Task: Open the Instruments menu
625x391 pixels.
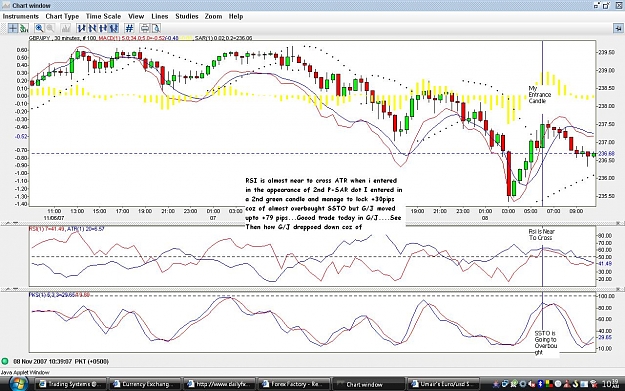Action: 21,16
